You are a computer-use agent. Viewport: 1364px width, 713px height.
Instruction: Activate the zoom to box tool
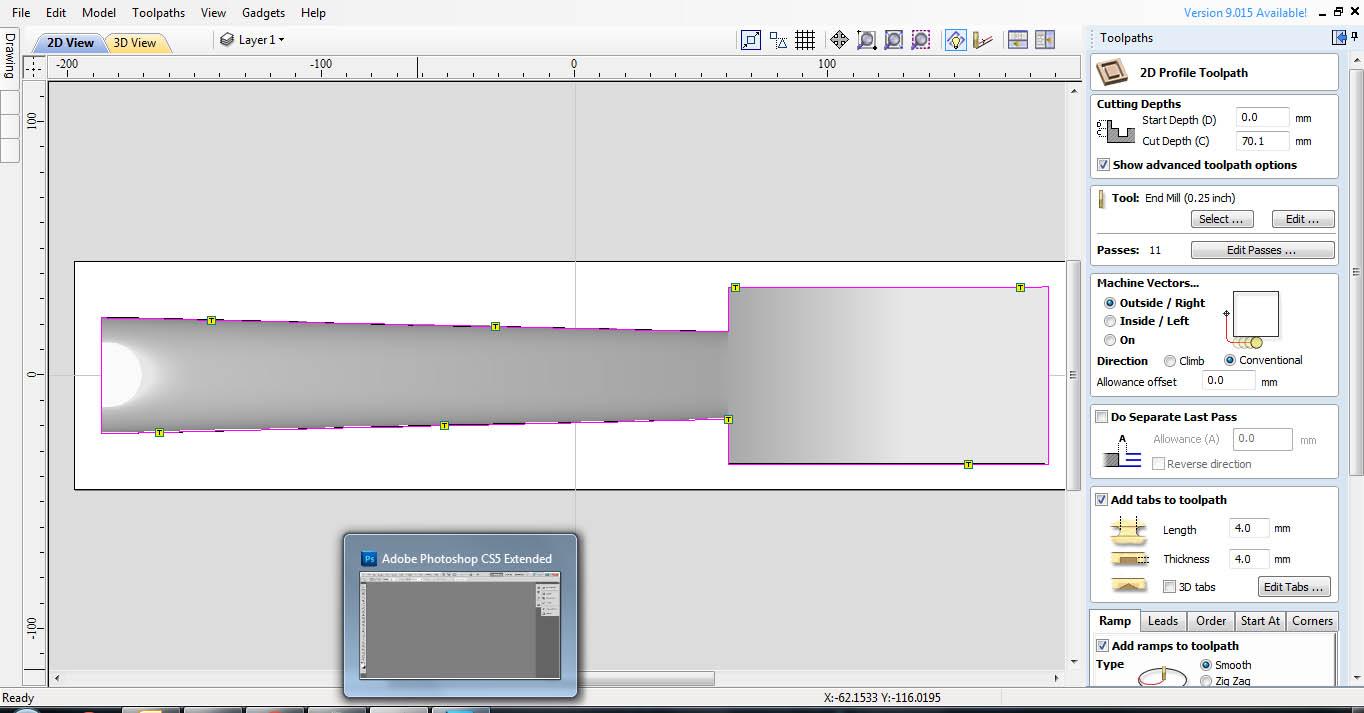pyautogui.click(x=867, y=40)
